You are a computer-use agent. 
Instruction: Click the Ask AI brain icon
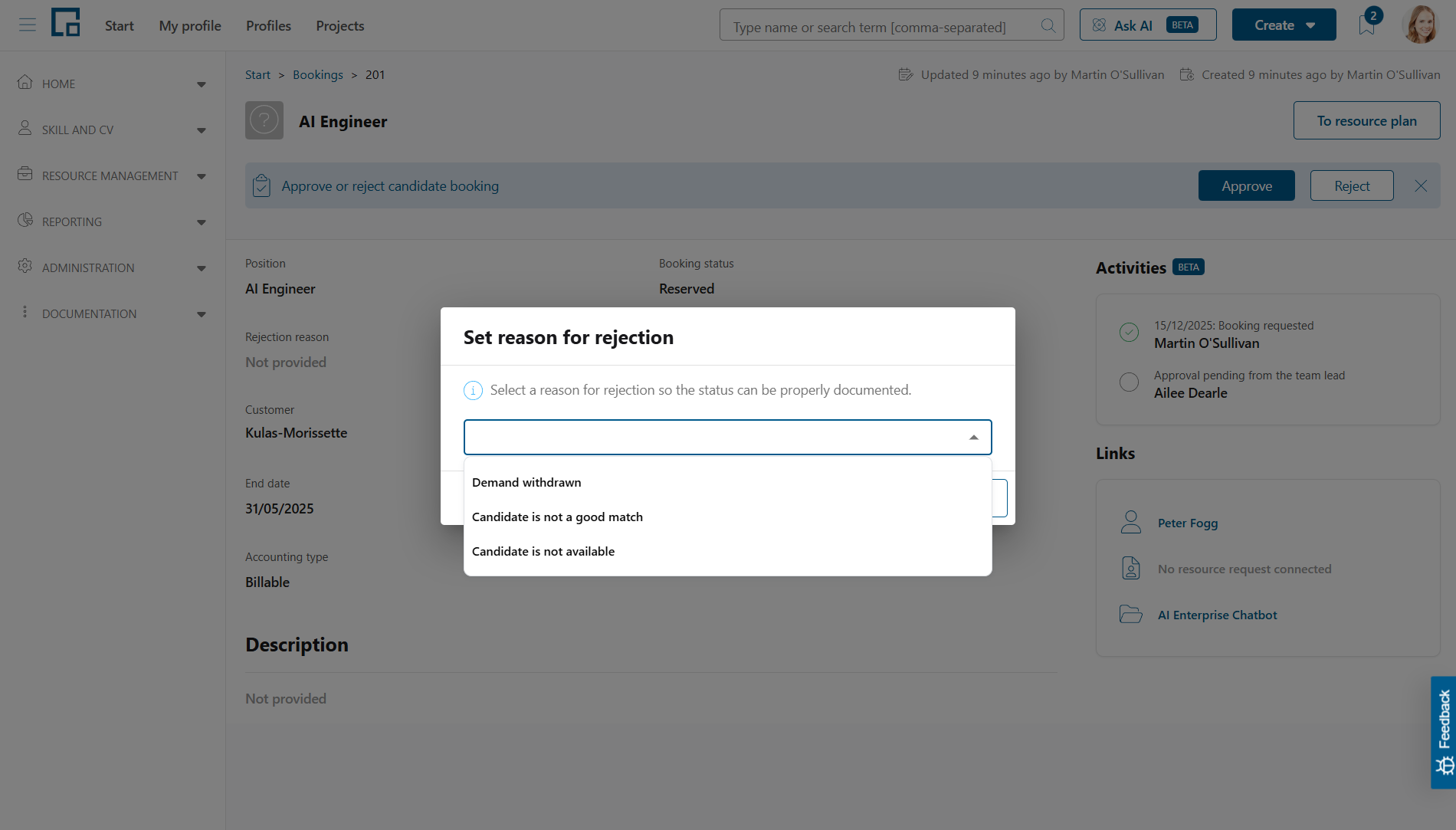click(1099, 25)
